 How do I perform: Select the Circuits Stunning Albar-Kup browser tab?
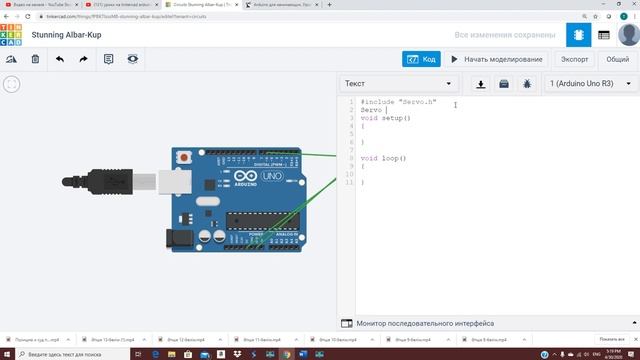[202, 5]
